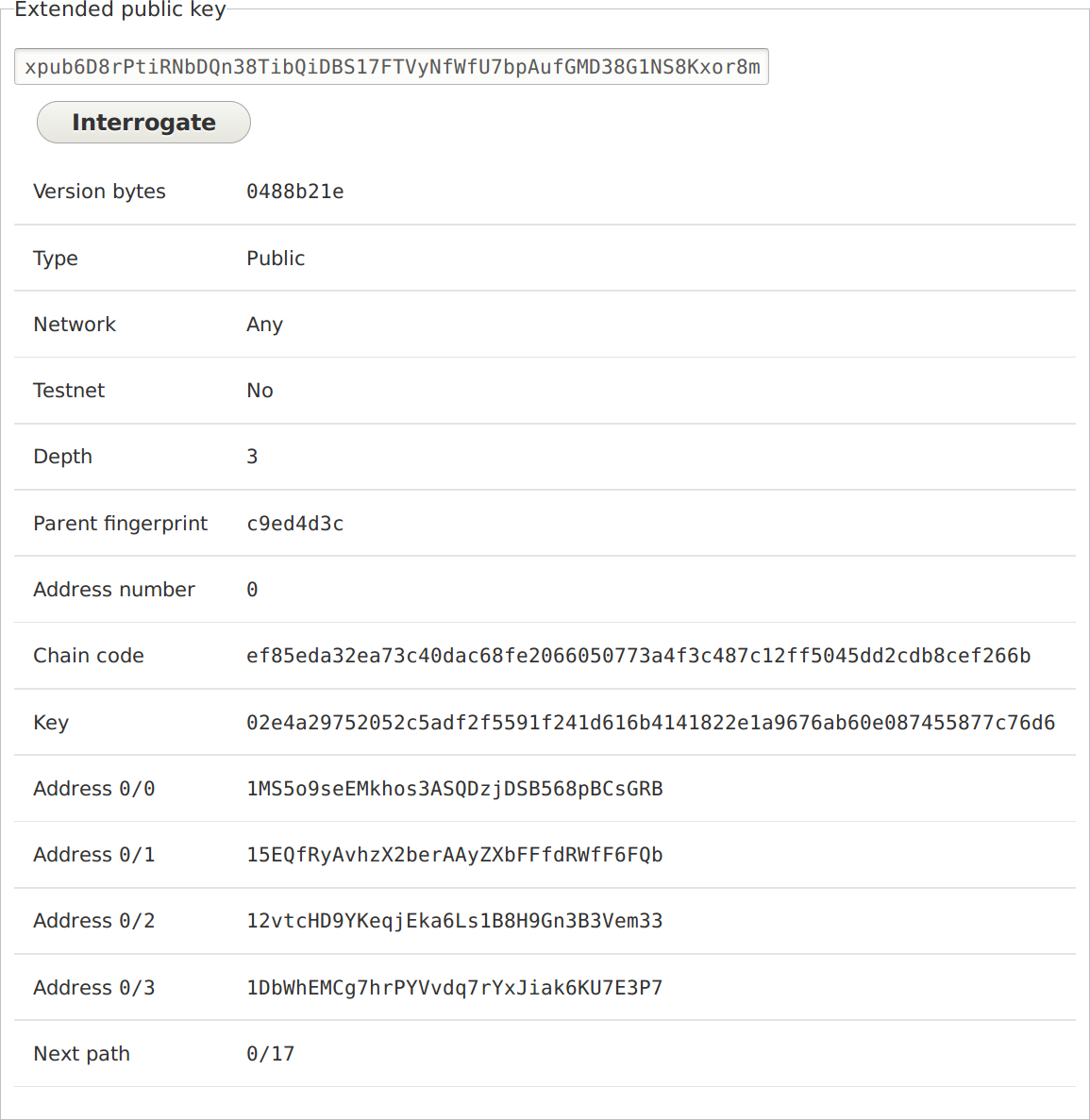Viewport: 1090px width, 1120px height.
Task: Select the Version bytes value 0488b21e
Action: pos(295,192)
